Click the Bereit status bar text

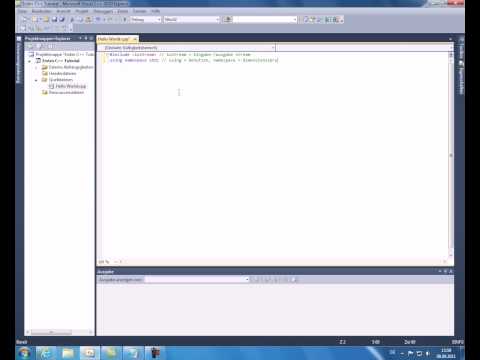pos(21,342)
